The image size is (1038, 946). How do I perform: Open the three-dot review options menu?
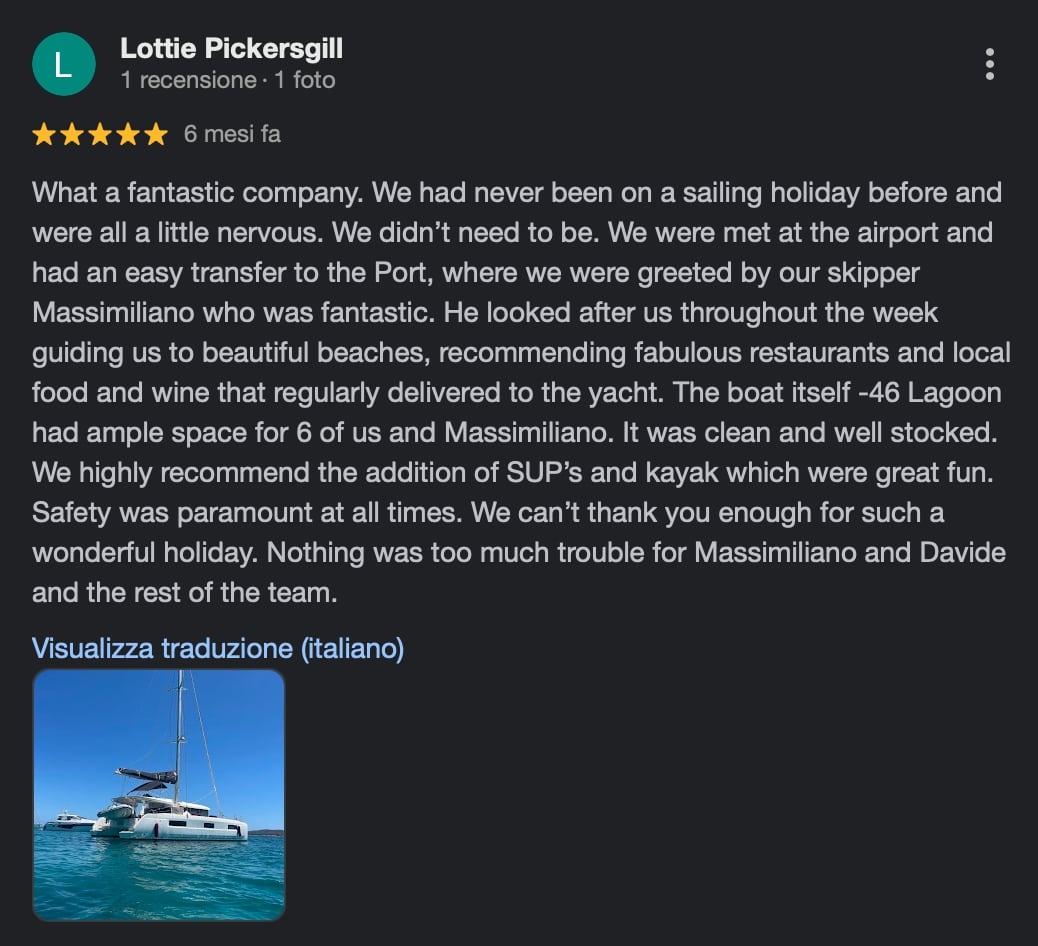click(x=989, y=64)
